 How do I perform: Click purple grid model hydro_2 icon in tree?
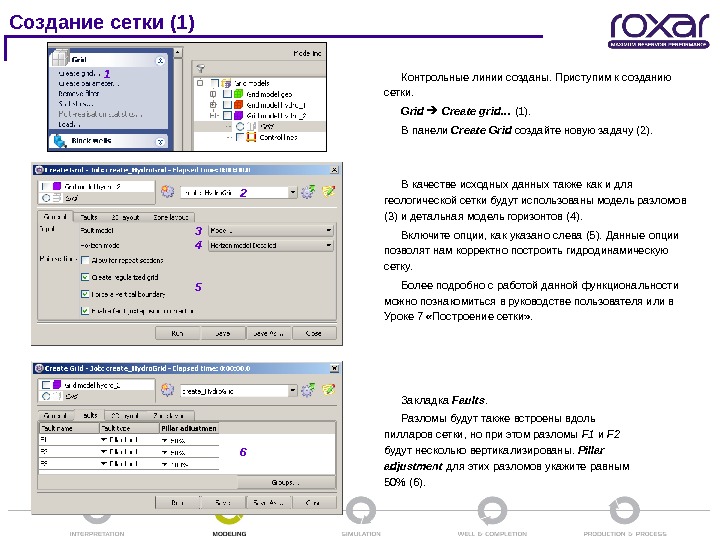(x=238, y=115)
